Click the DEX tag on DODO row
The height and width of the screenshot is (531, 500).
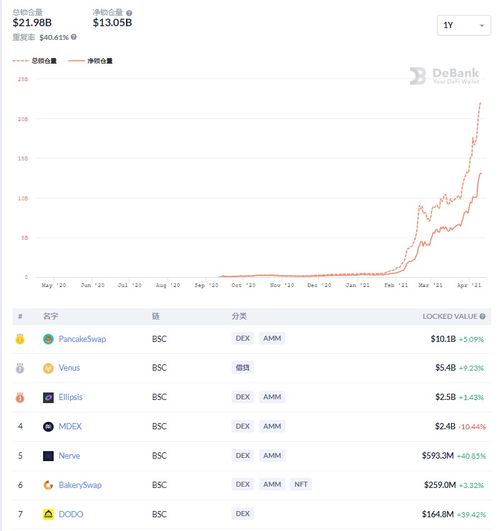point(243,514)
